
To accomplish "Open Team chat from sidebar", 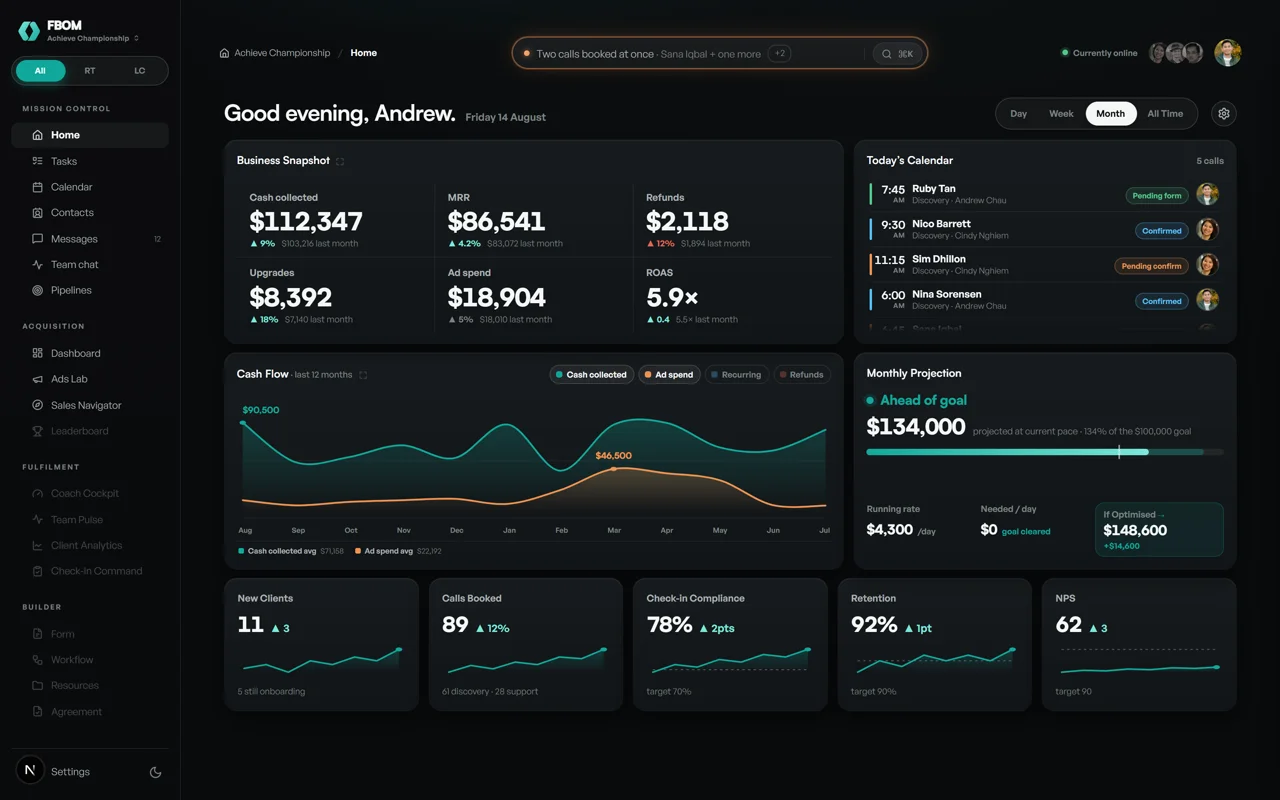I will click(x=90, y=265).
